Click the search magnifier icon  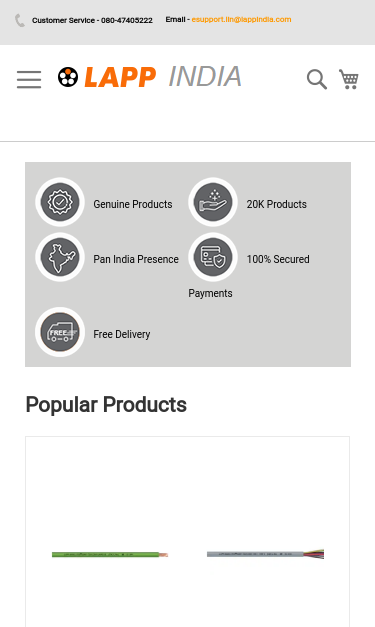click(x=317, y=79)
